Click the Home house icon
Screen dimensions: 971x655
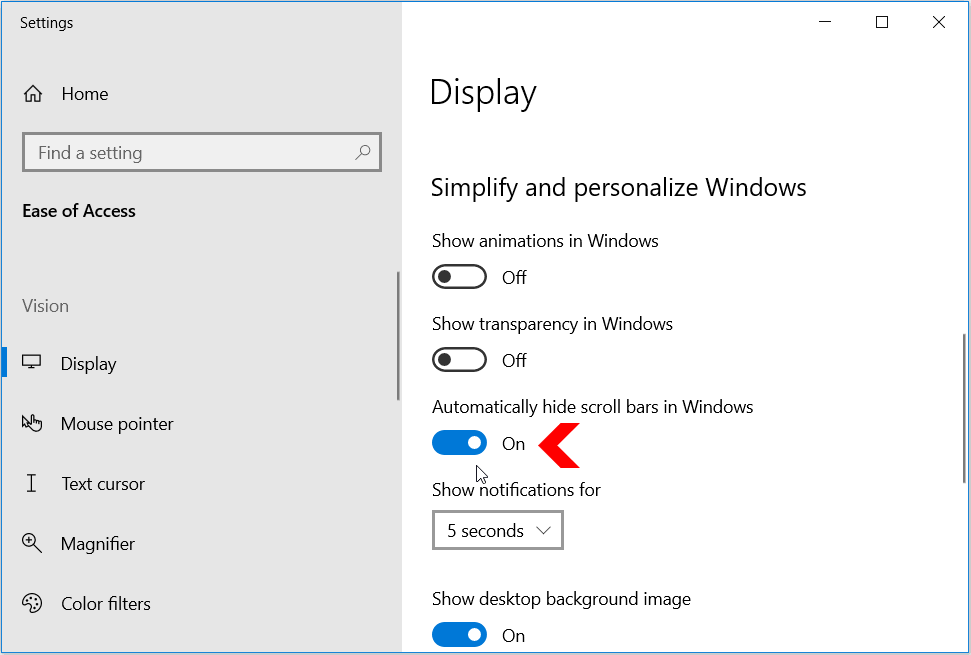pos(33,94)
